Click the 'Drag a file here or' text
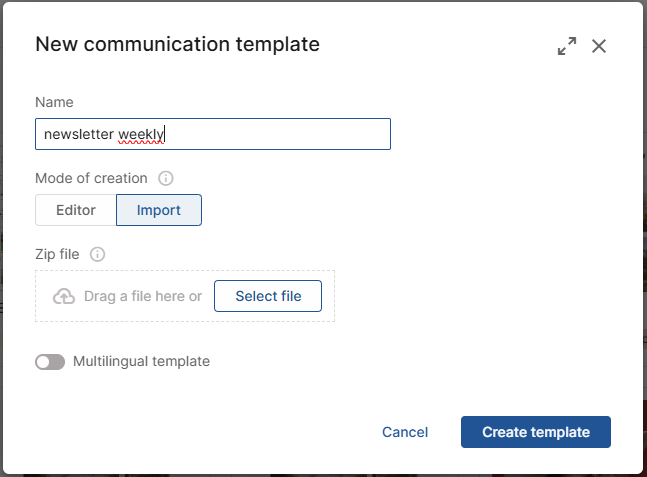The width and height of the screenshot is (647, 477). (x=143, y=296)
